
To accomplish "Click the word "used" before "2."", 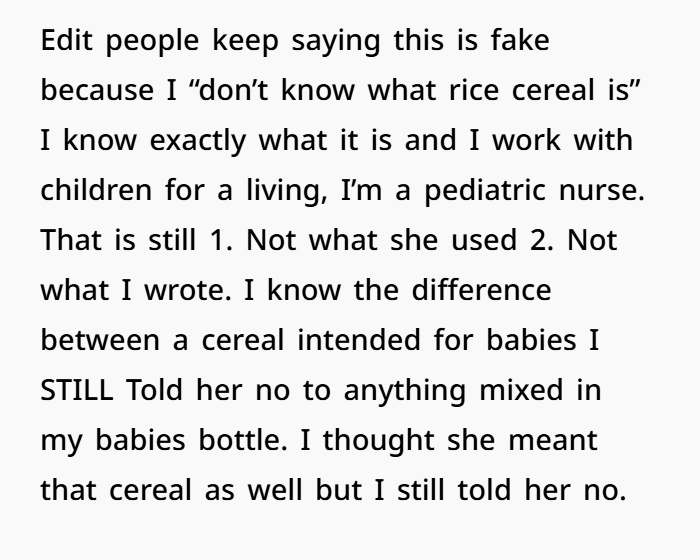I will [484, 240].
